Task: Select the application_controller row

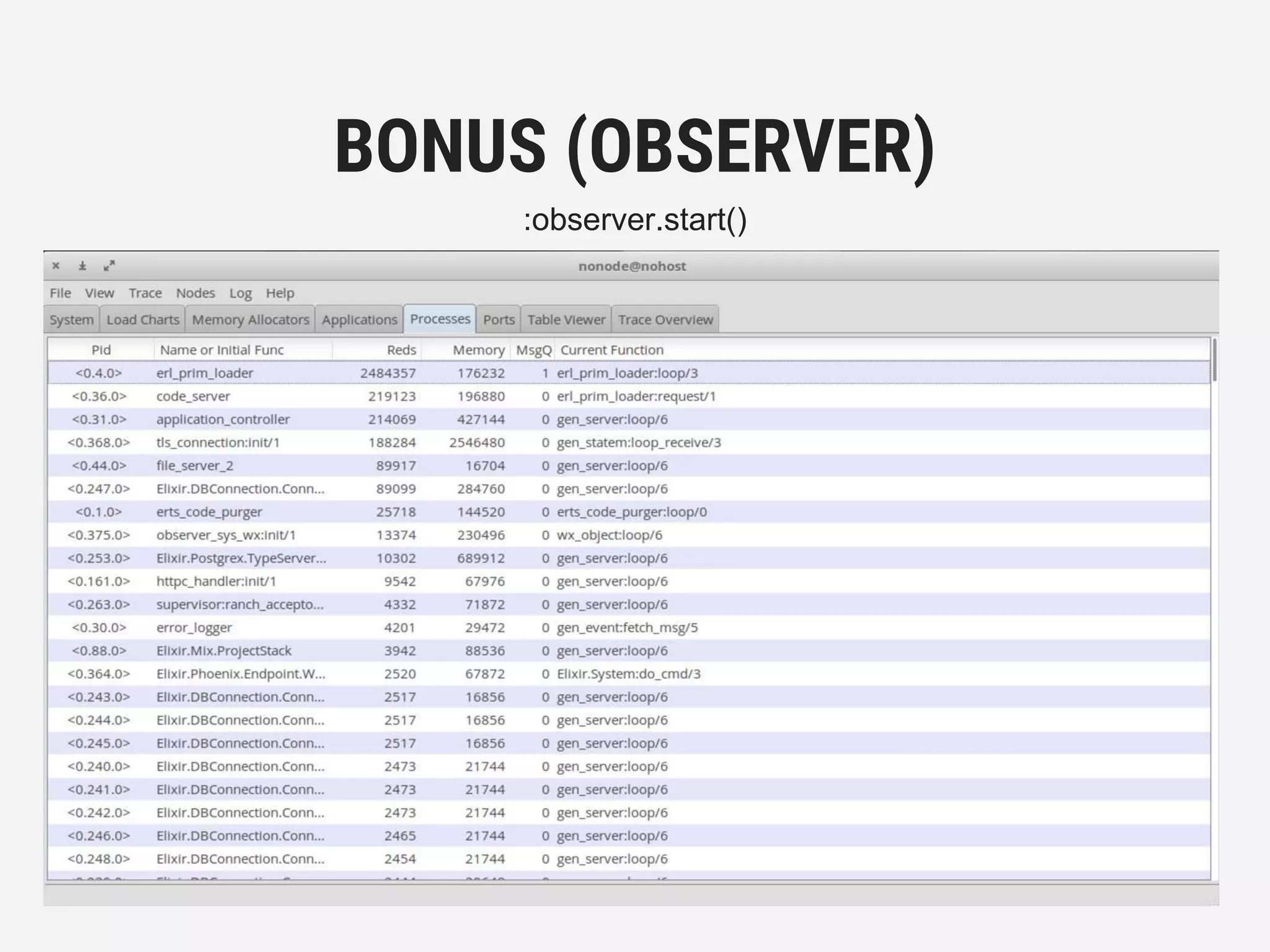Action: point(629,420)
